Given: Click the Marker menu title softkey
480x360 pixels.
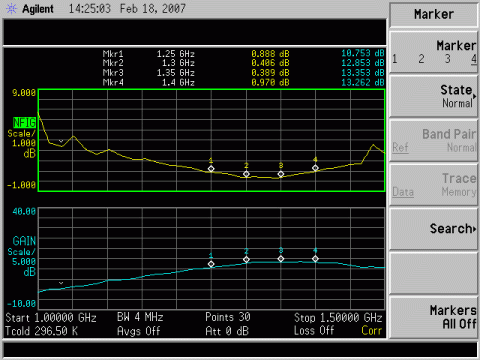Looking at the screenshot, I should 434,14.
